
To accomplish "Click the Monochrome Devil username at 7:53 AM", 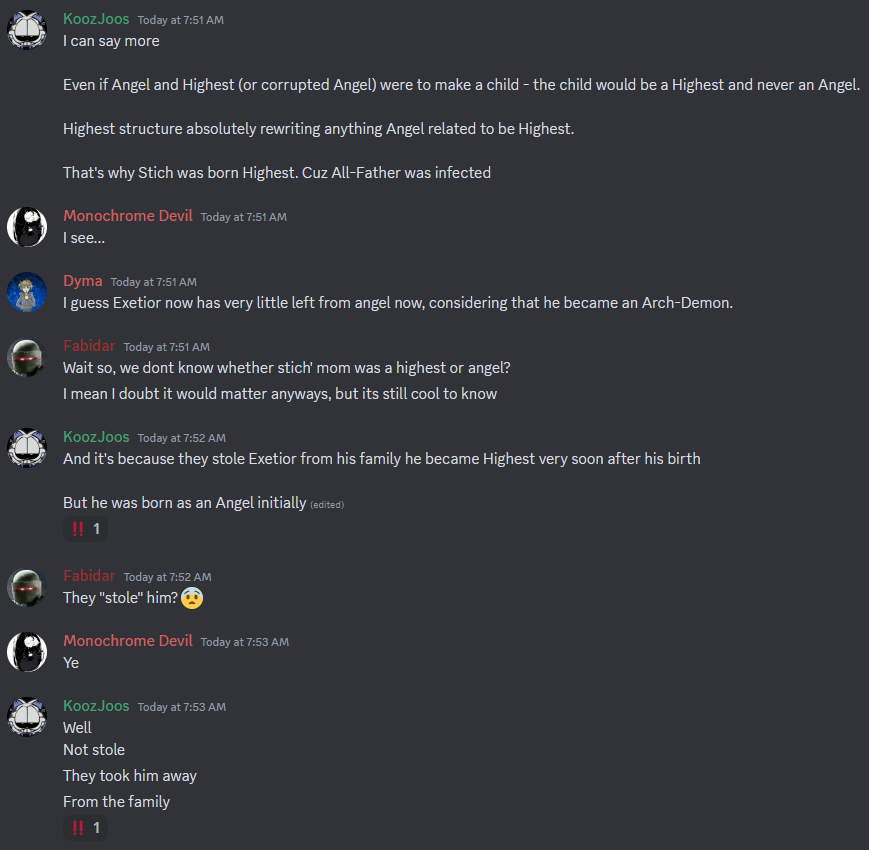I will coord(127,641).
